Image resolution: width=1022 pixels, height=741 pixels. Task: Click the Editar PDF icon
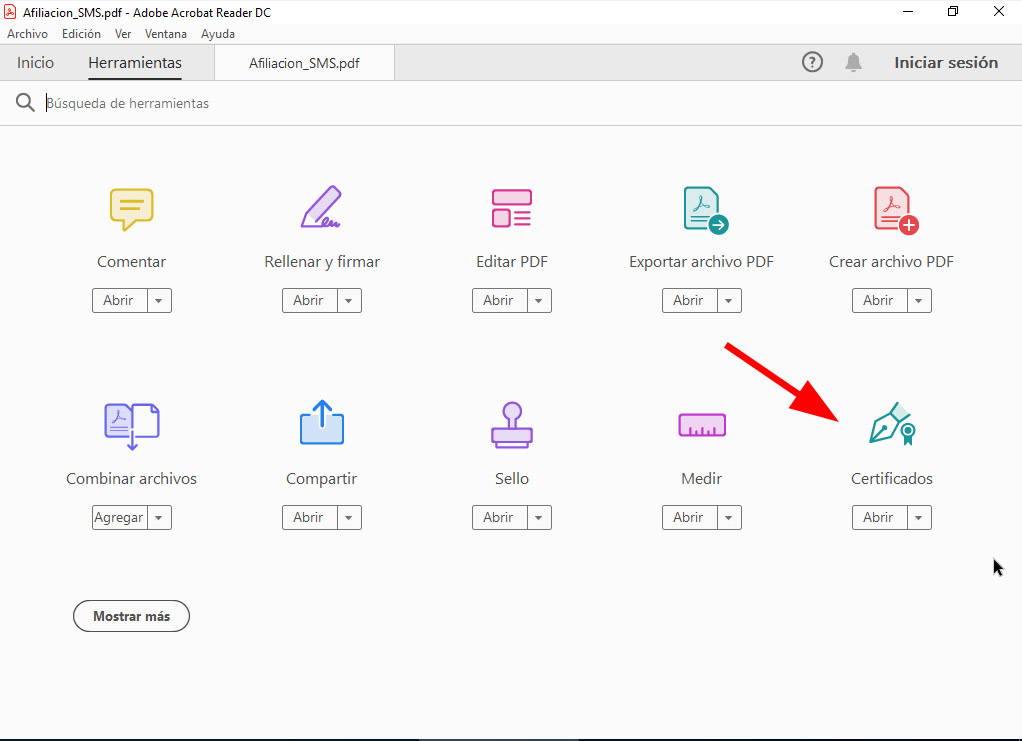[512, 209]
